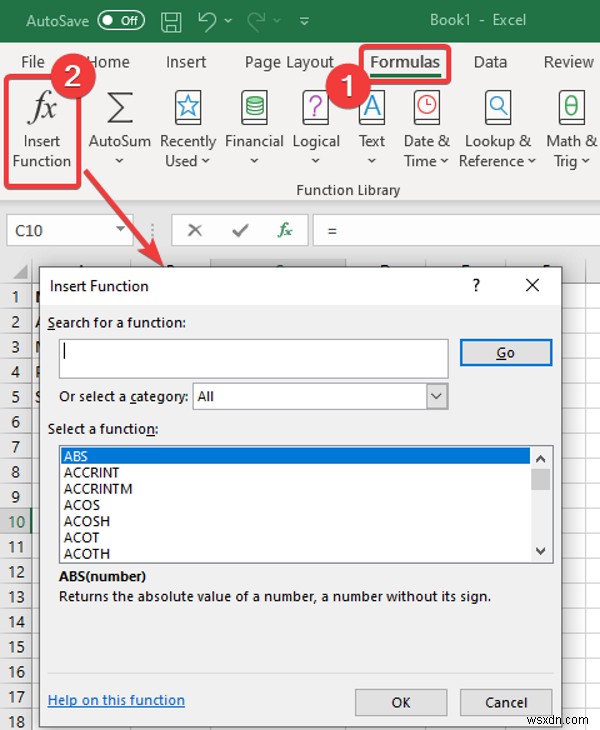The height and width of the screenshot is (730, 600).
Task: Open the Financial functions icon
Action: (x=254, y=108)
